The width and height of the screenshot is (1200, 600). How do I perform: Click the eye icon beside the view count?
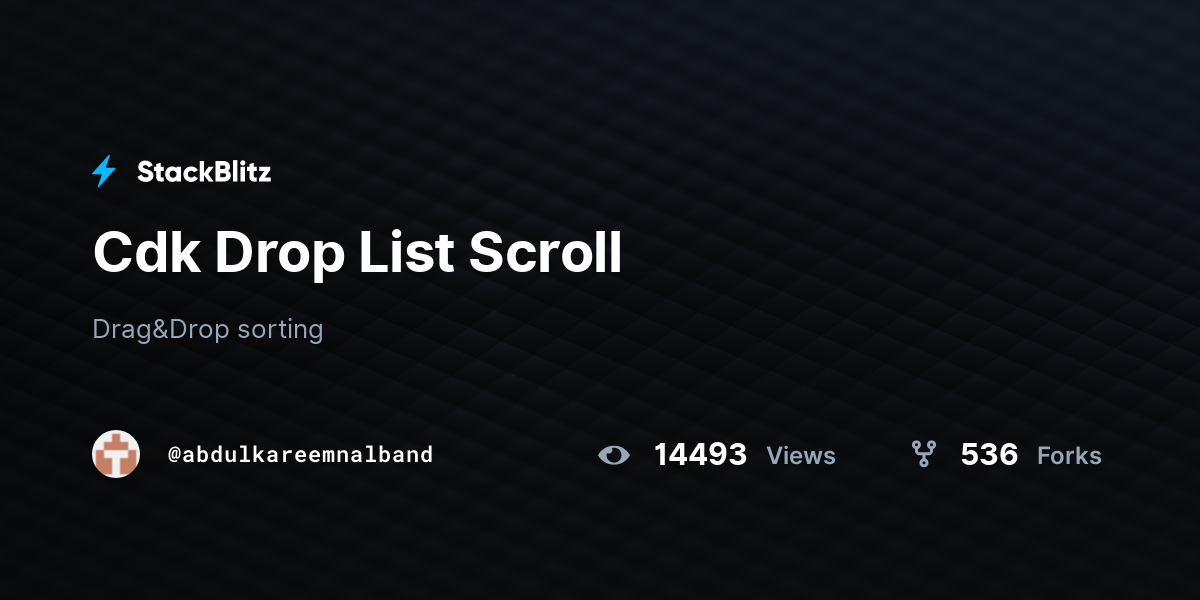(614, 455)
